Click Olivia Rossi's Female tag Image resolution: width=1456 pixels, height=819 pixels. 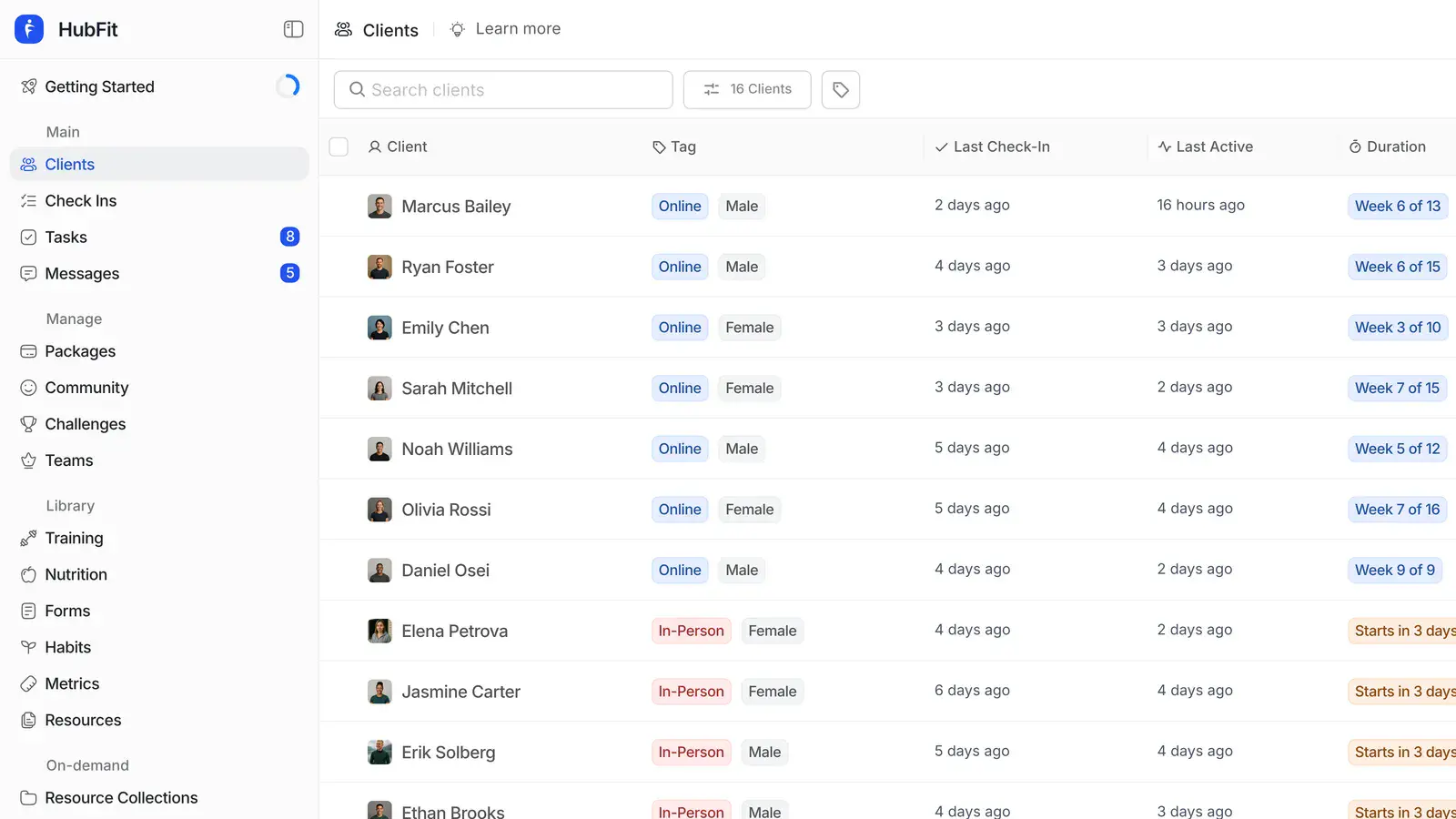[x=750, y=510]
